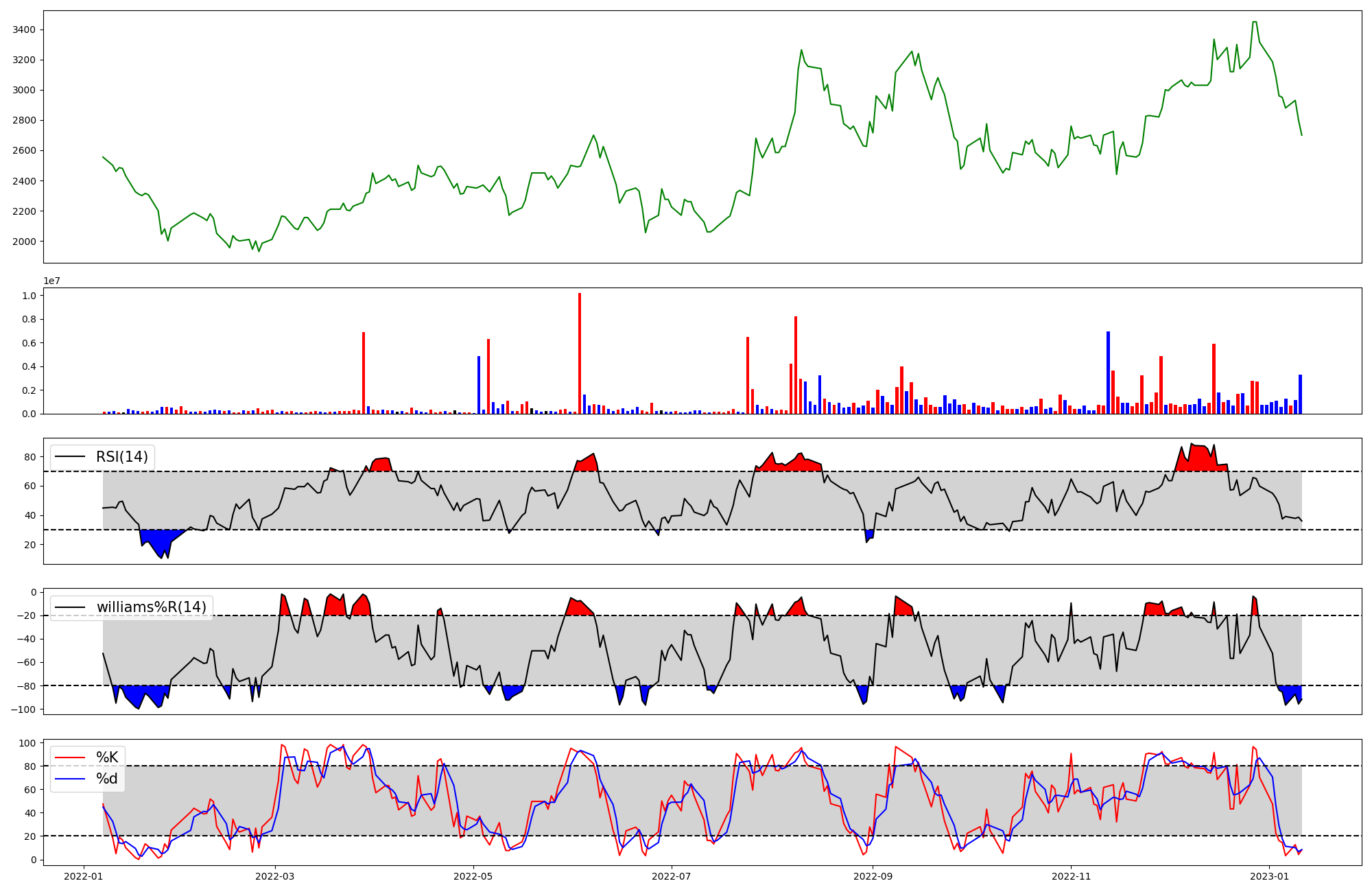Click the 2022-01 x-axis date label
1372x892 pixels.
point(84,876)
